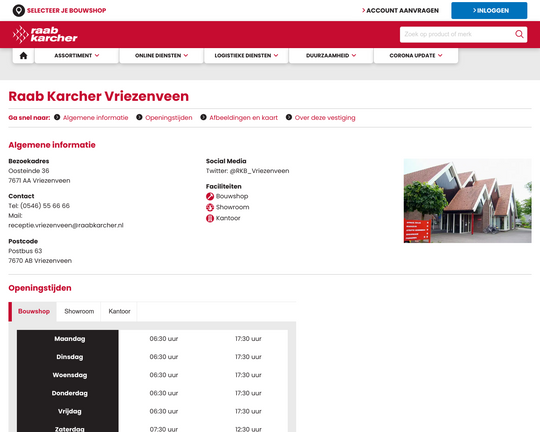Click the Dinsdag row label
This screenshot has width=540, height=432.
70,357
